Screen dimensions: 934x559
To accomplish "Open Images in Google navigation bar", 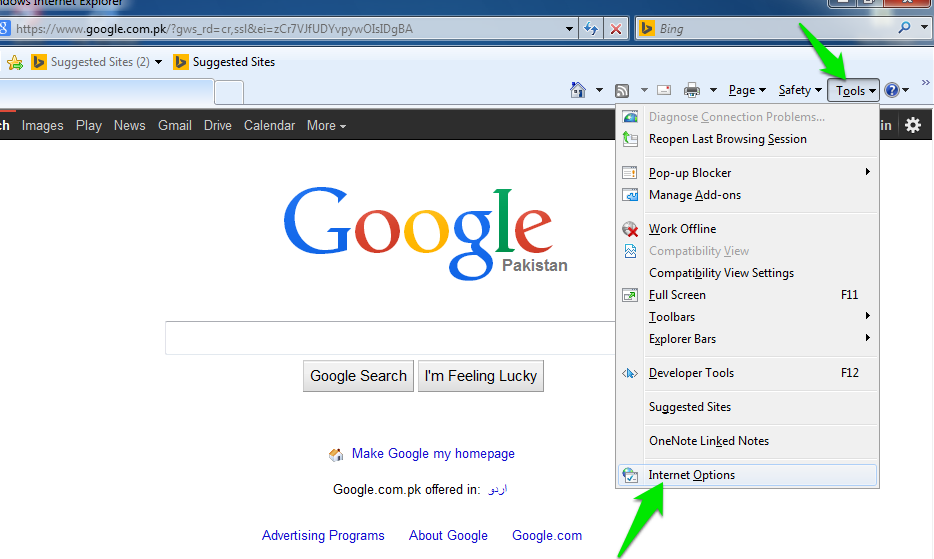I will click(x=42, y=126).
